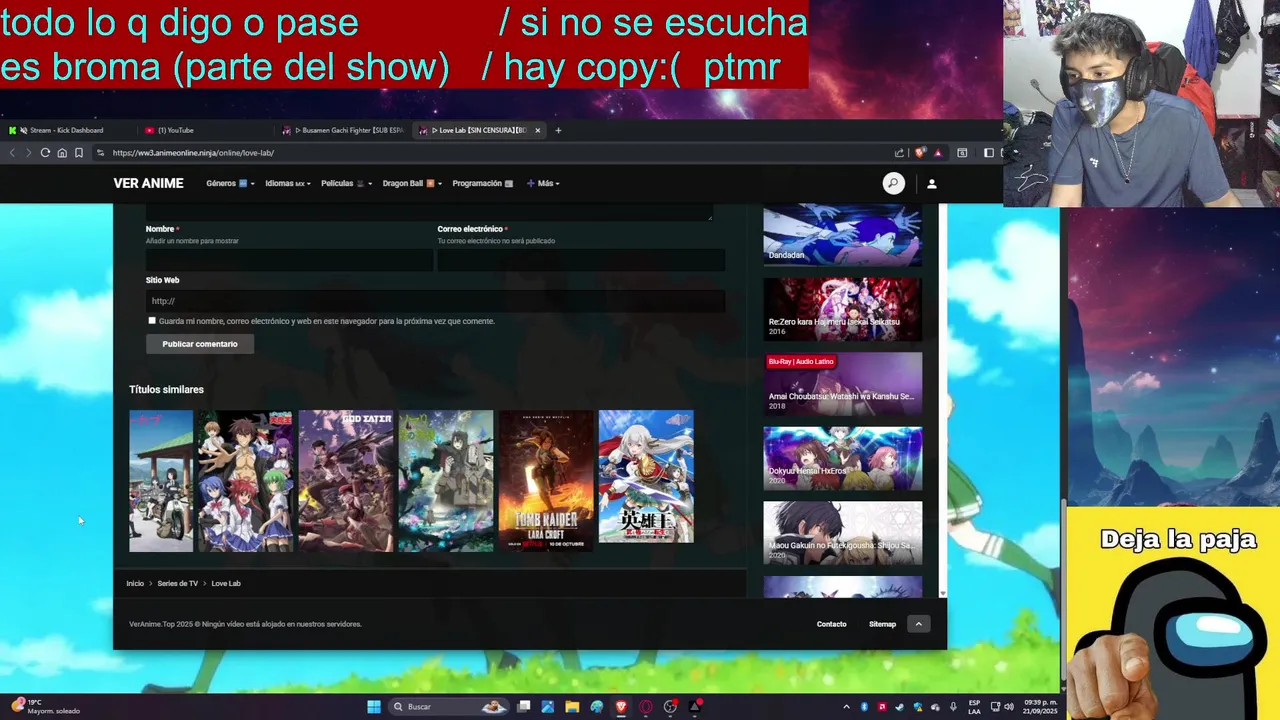1280x720 pixels.
Task: Go back with the browser back arrow
Action: [x=12, y=153]
